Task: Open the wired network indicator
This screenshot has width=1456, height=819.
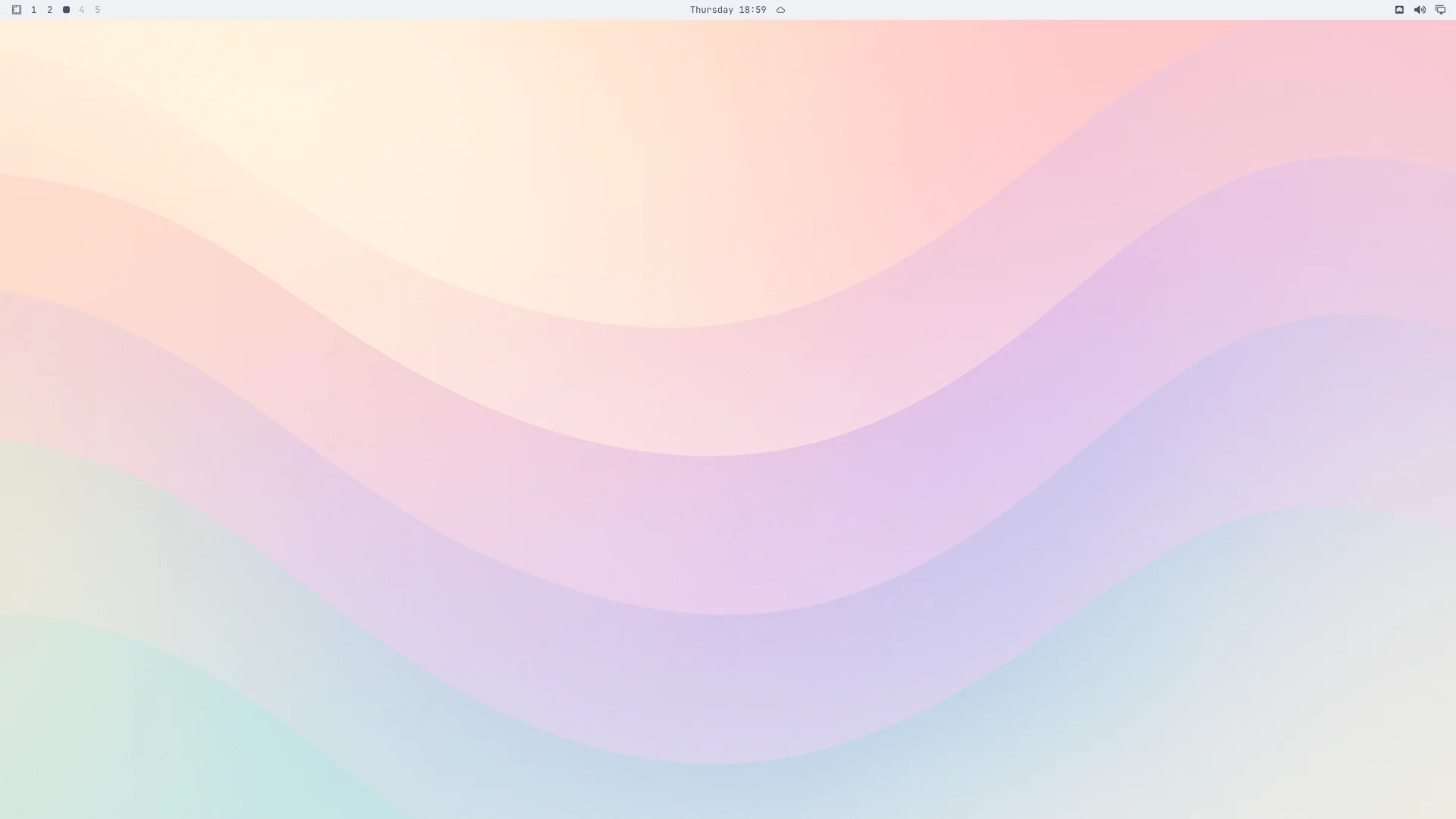Action: 1399,10
